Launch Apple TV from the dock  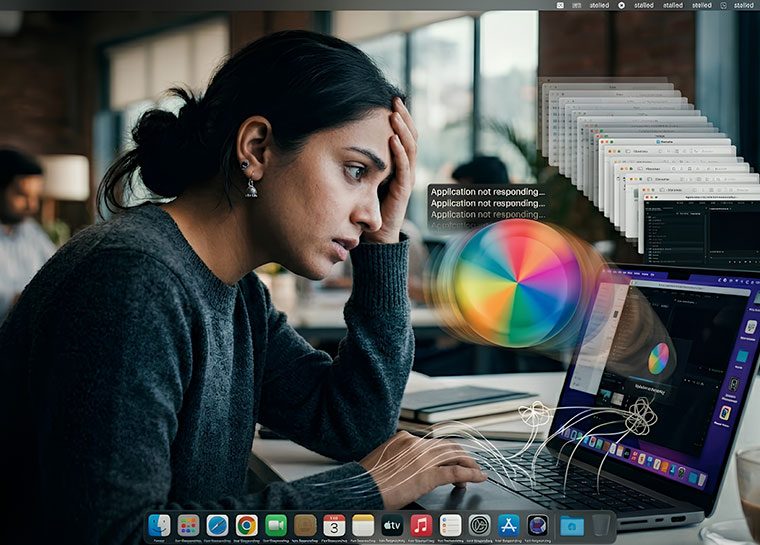tap(392, 526)
